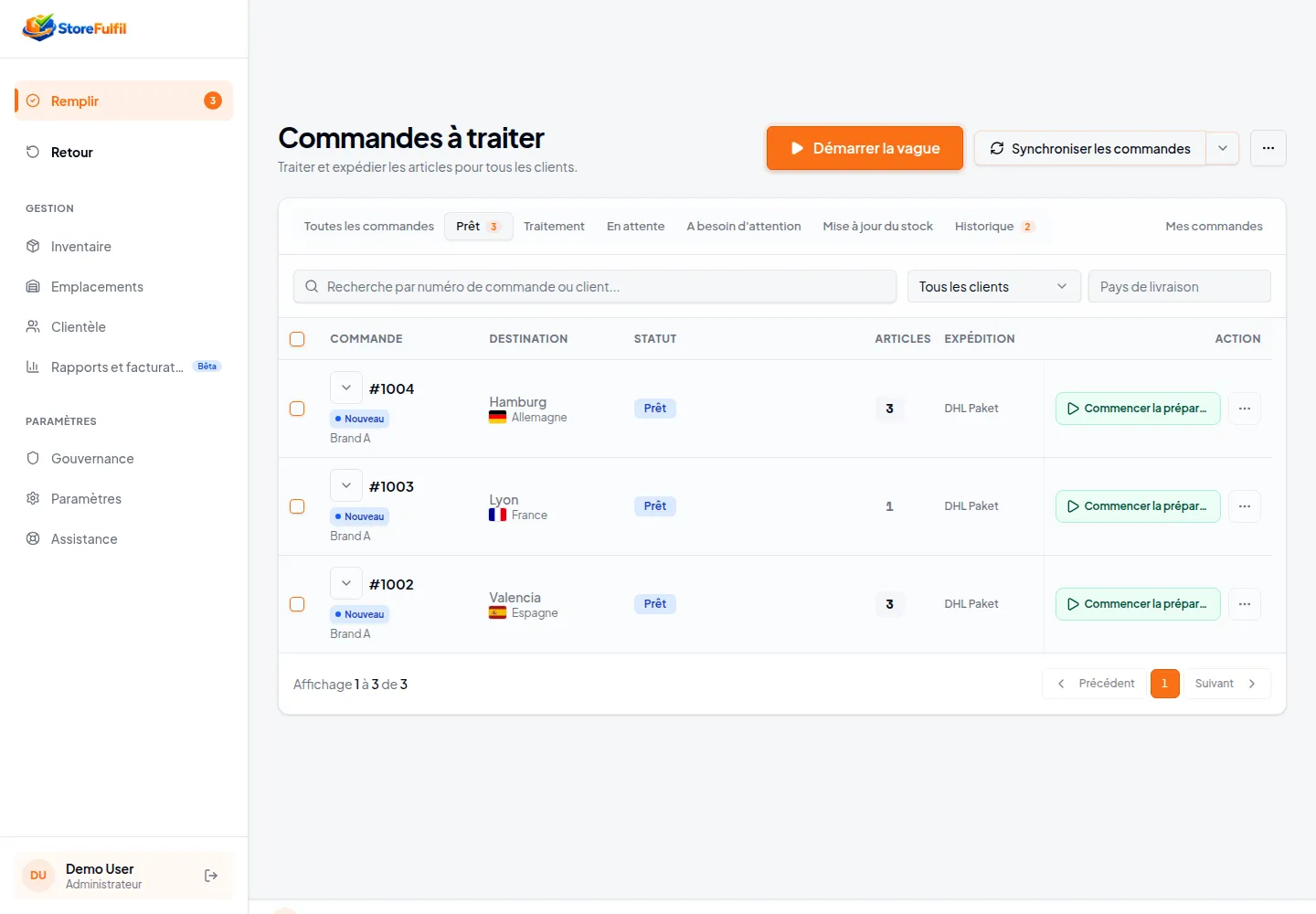Focus the order search field
Image resolution: width=1316 pixels, height=914 pixels.
[x=595, y=286]
